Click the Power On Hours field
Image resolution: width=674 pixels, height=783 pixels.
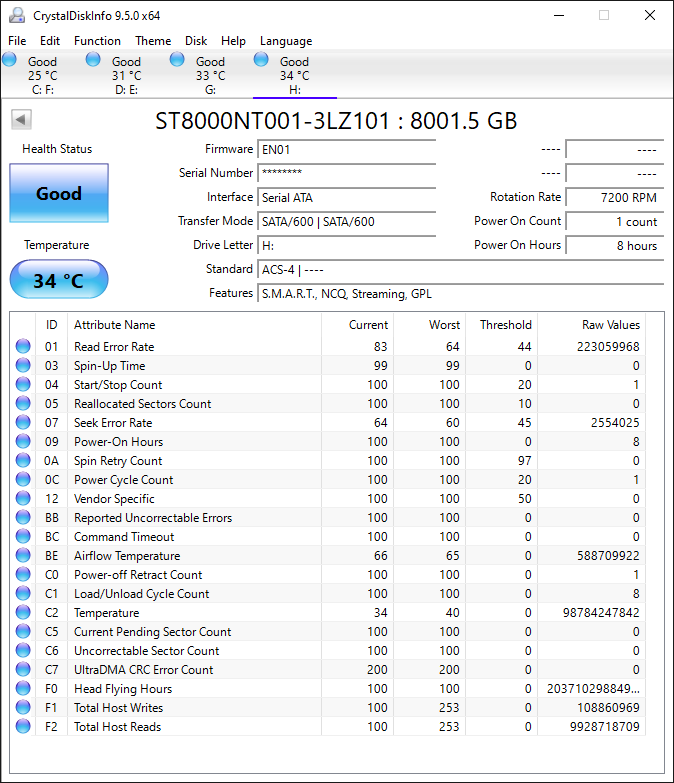[x=615, y=245]
